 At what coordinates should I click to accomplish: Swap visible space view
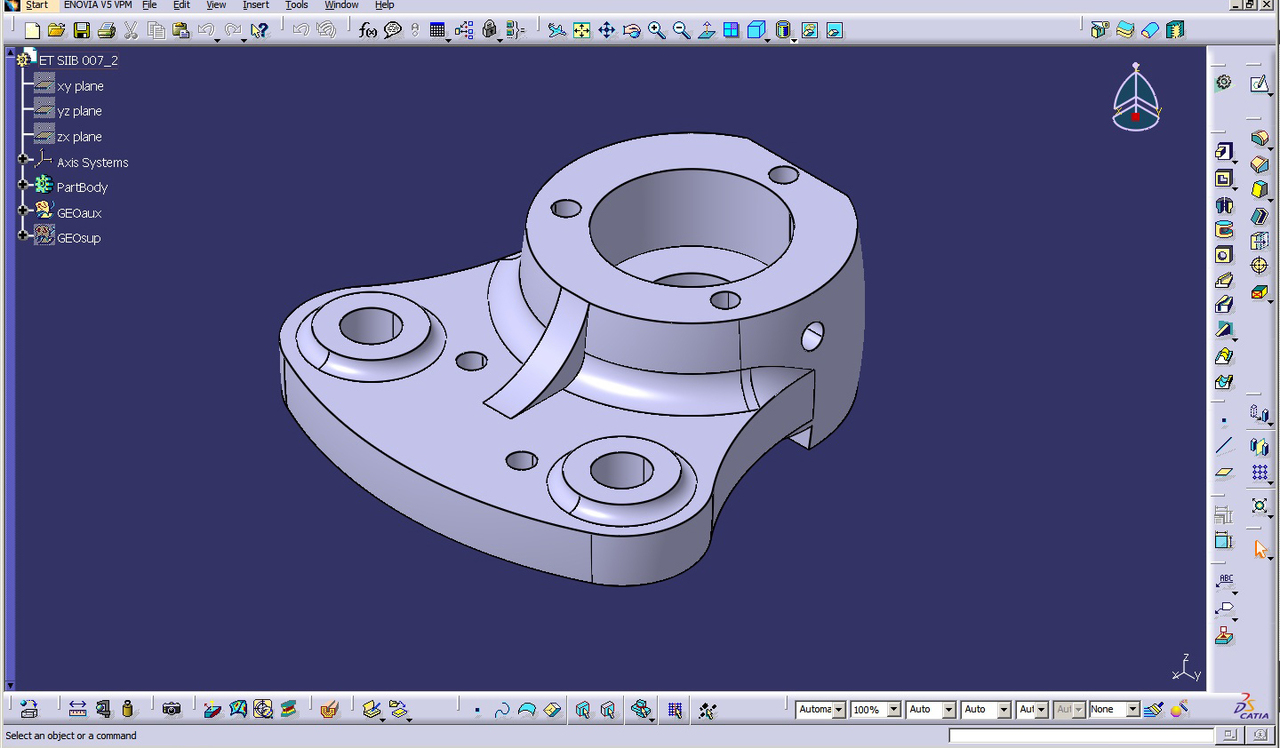[x=834, y=31]
